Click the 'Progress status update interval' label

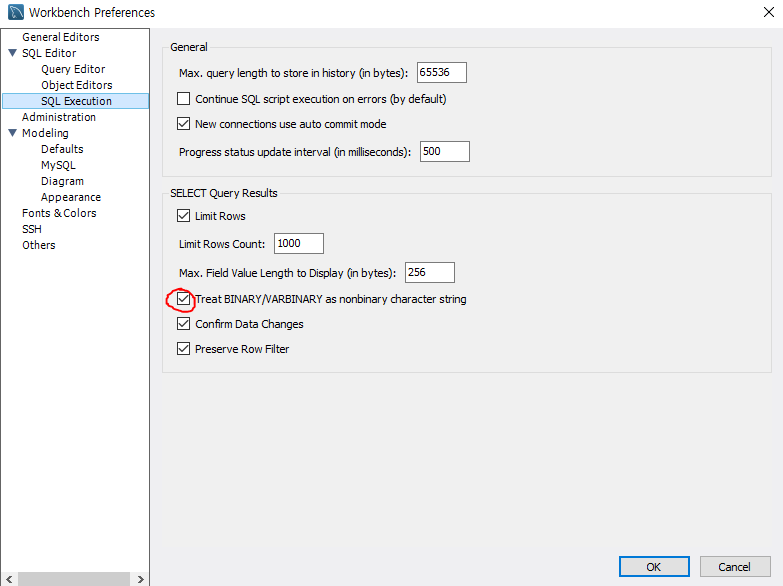point(295,152)
